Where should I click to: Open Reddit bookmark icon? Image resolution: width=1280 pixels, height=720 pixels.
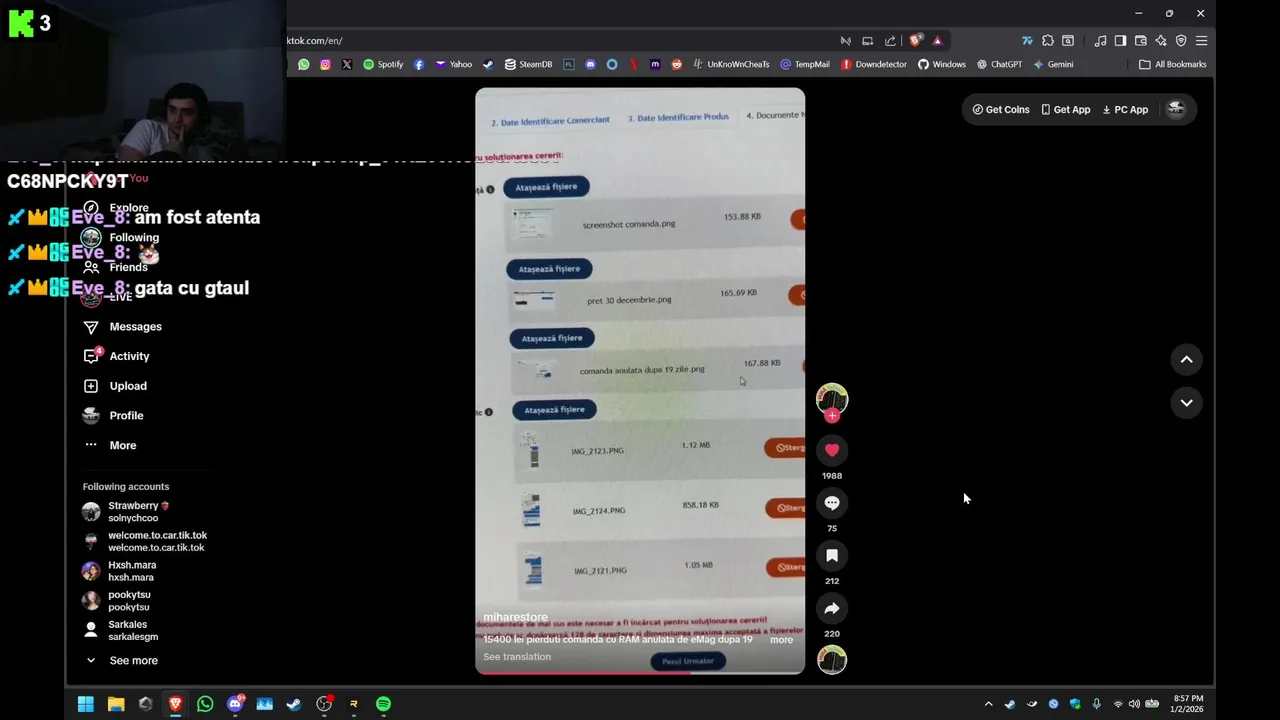click(x=677, y=64)
